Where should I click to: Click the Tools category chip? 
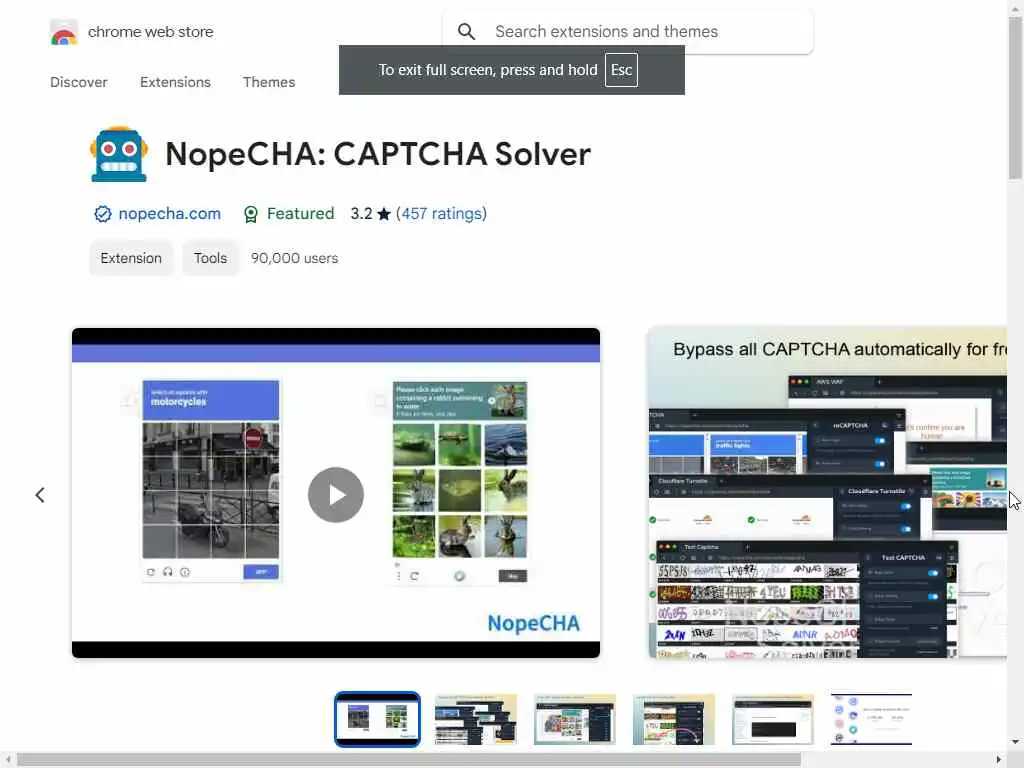coord(210,258)
